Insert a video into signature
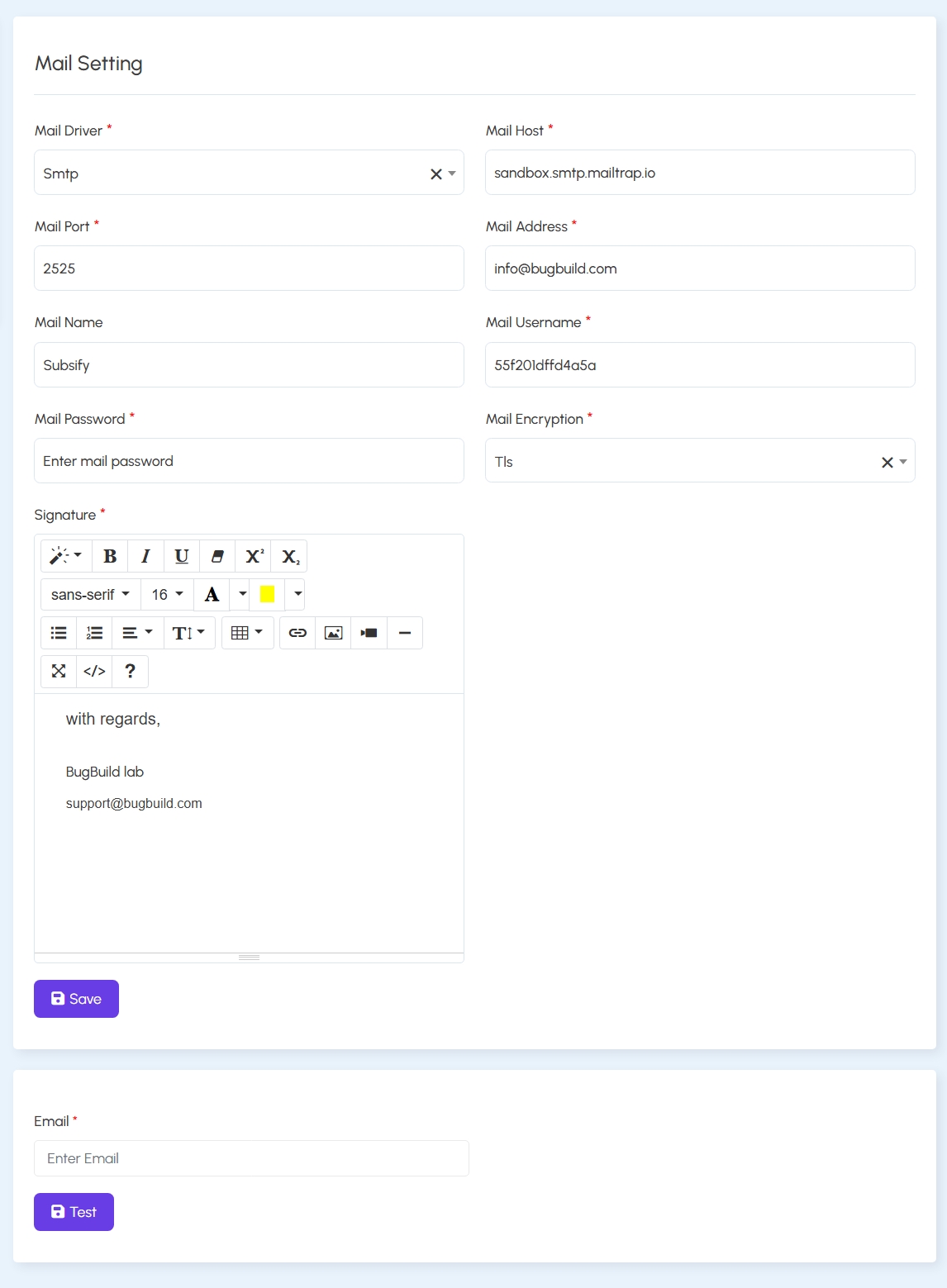 click(369, 633)
